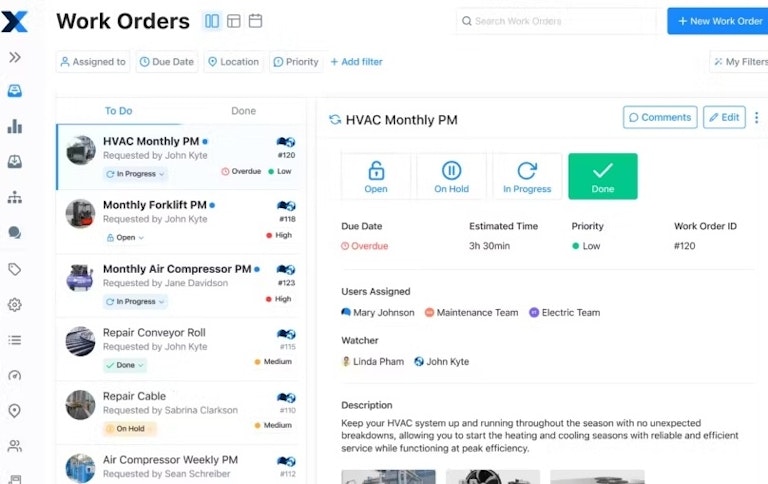Set work order status to Open
This screenshot has width=768, height=484.
376,176
